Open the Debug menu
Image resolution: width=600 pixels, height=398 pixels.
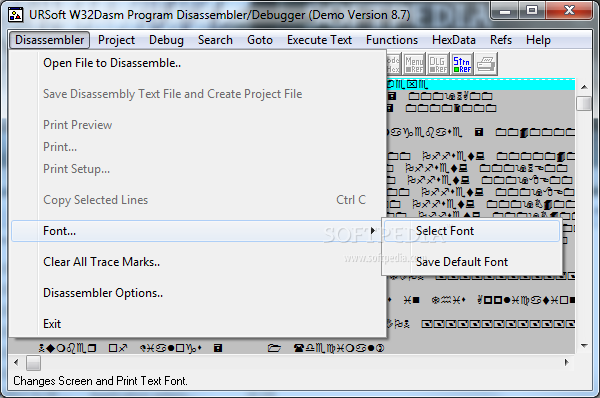(166, 40)
